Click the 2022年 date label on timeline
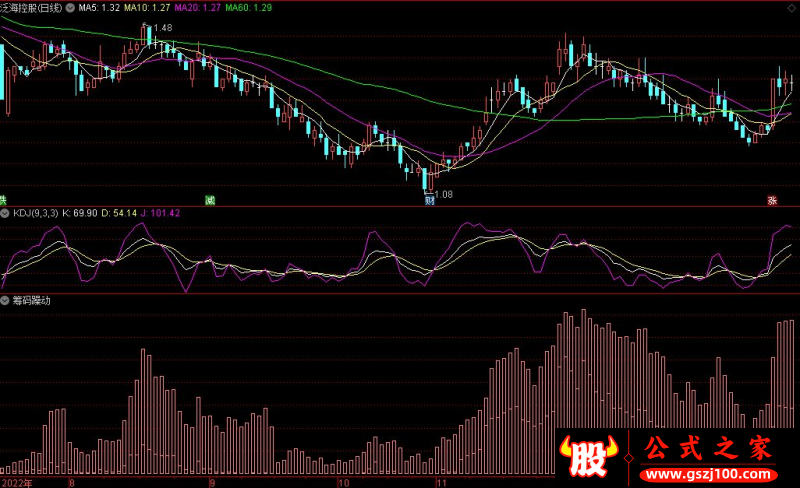Image resolution: width=800 pixels, height=488 pixels. coord(16,481)
